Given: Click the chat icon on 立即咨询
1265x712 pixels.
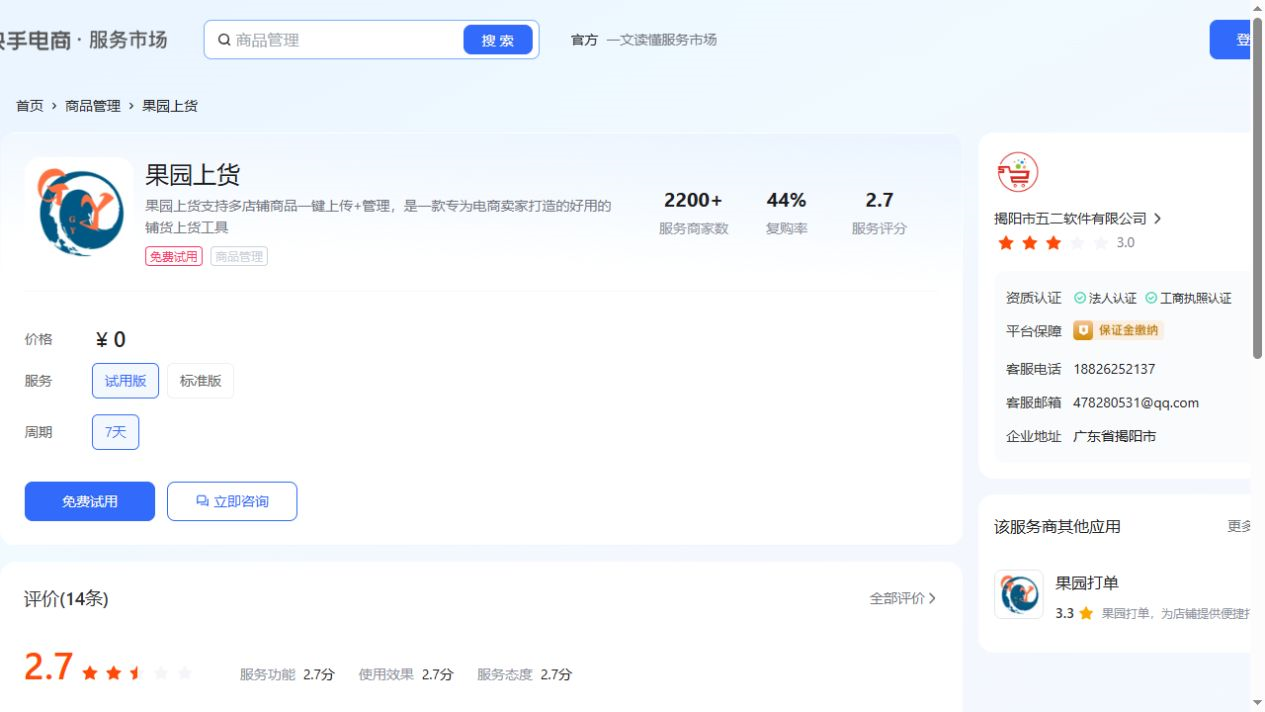Looking at the screenshot, I should coord(202,501).
